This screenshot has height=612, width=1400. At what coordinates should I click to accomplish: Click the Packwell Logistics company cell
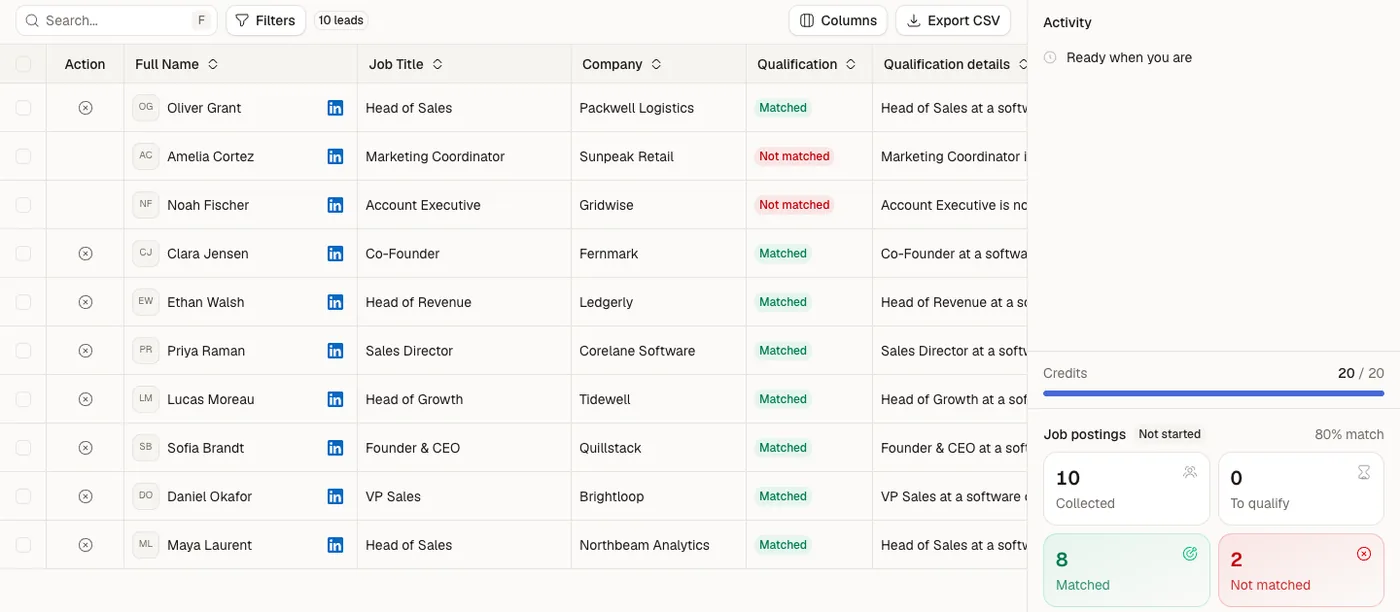point(659,108)
